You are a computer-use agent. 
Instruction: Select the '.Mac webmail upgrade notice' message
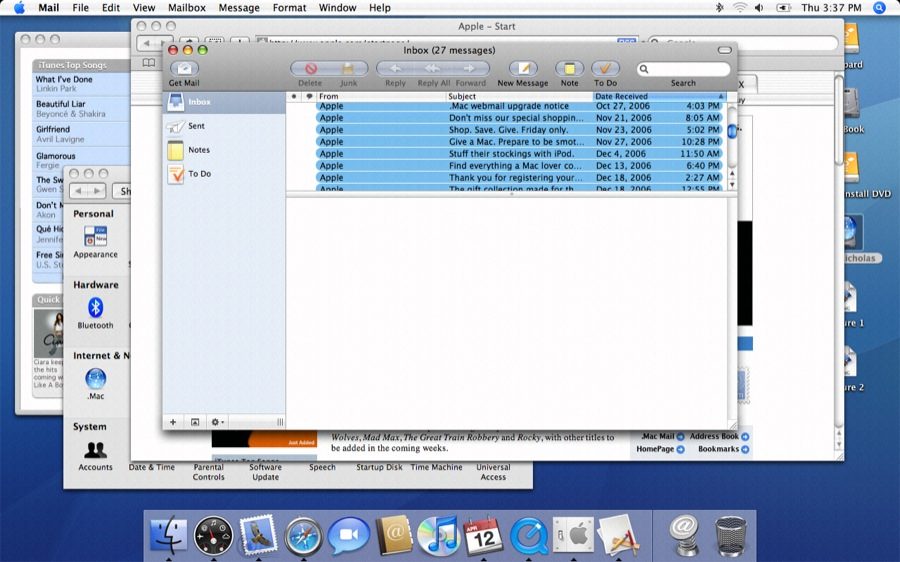pos(519,106)
